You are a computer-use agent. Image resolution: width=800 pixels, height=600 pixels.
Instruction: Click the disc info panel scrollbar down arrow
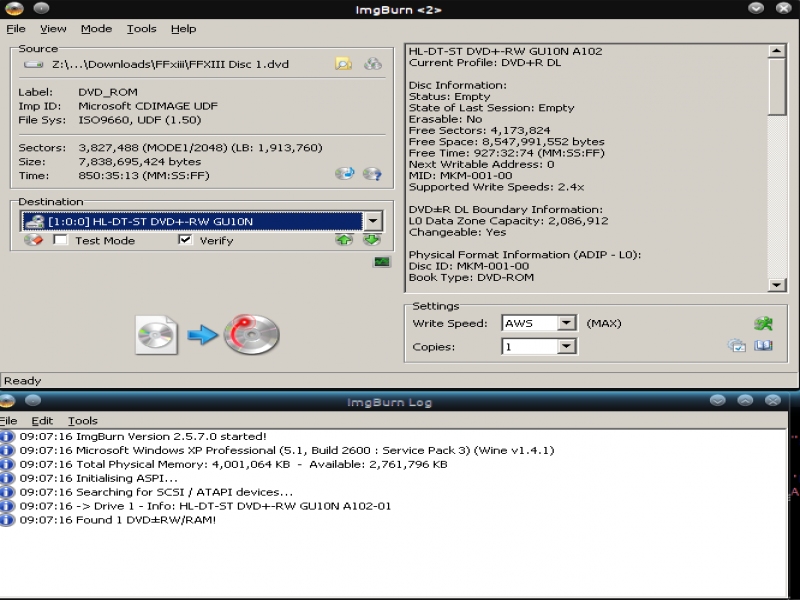777,285
